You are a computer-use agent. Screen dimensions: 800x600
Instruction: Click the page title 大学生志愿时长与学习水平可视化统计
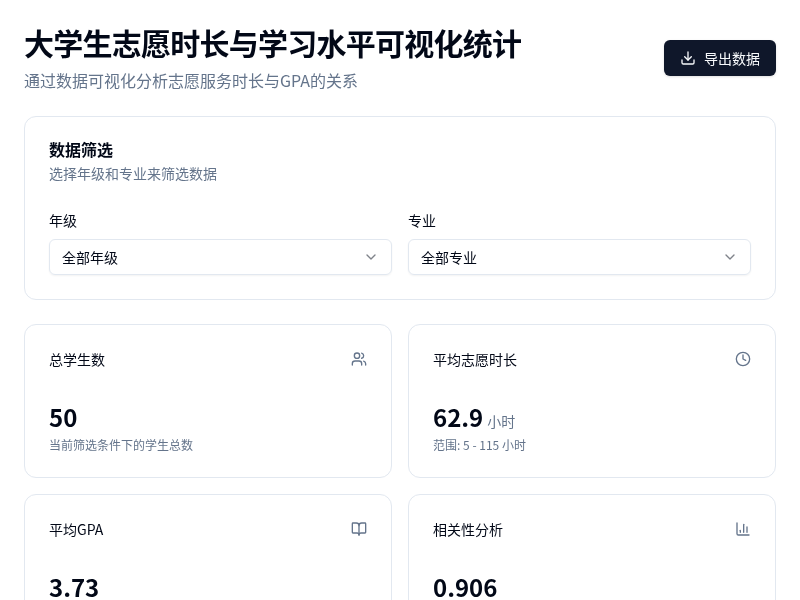point(272,45)
